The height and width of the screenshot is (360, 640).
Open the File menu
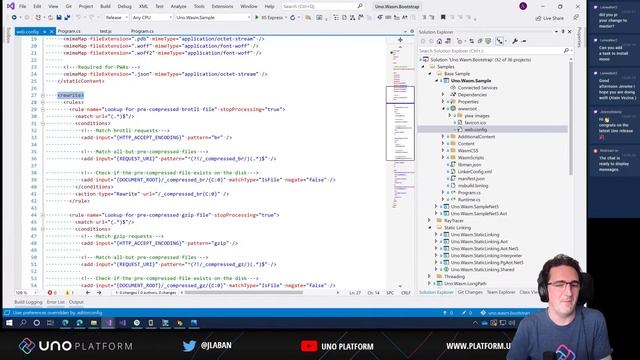22,7
